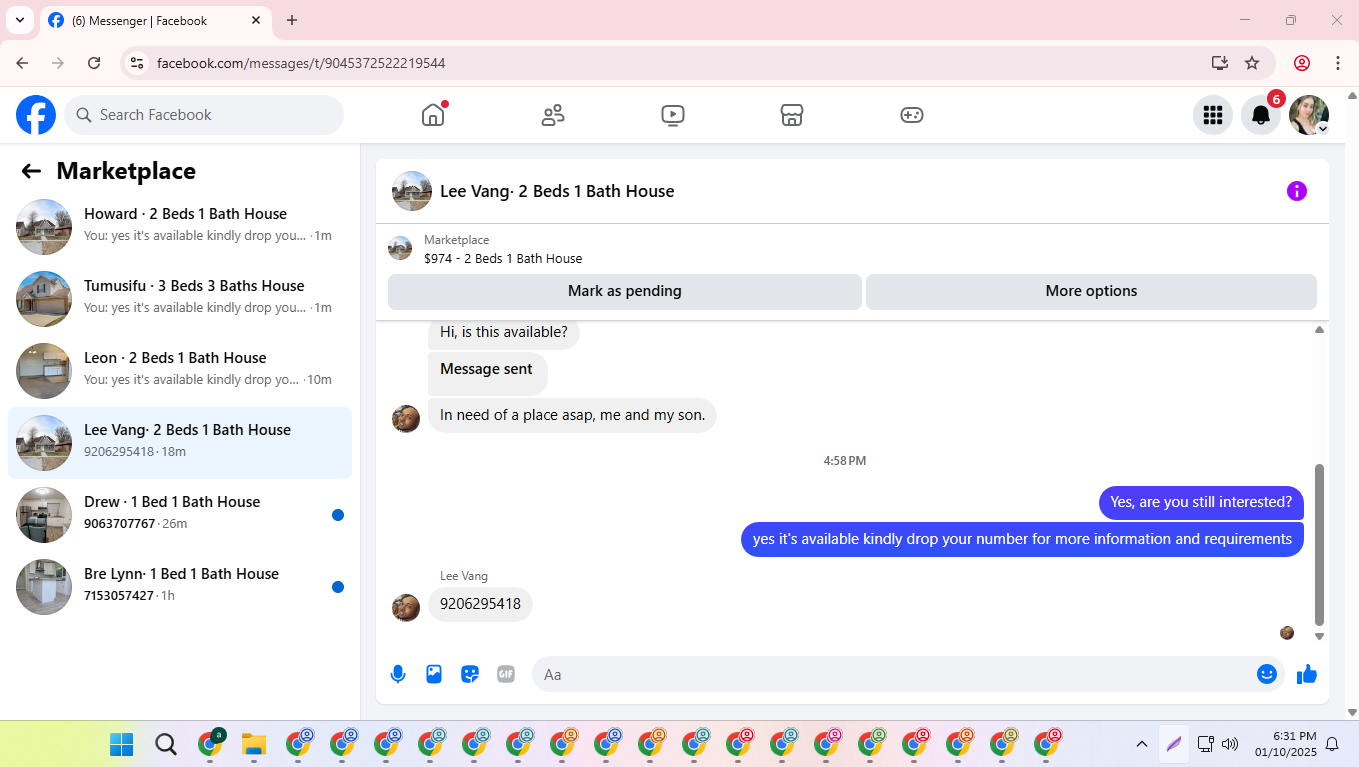The width and height of the screenshot is (1359, 767).
Task: Open the notifications bell icon
Action: tap(1261, 115)
